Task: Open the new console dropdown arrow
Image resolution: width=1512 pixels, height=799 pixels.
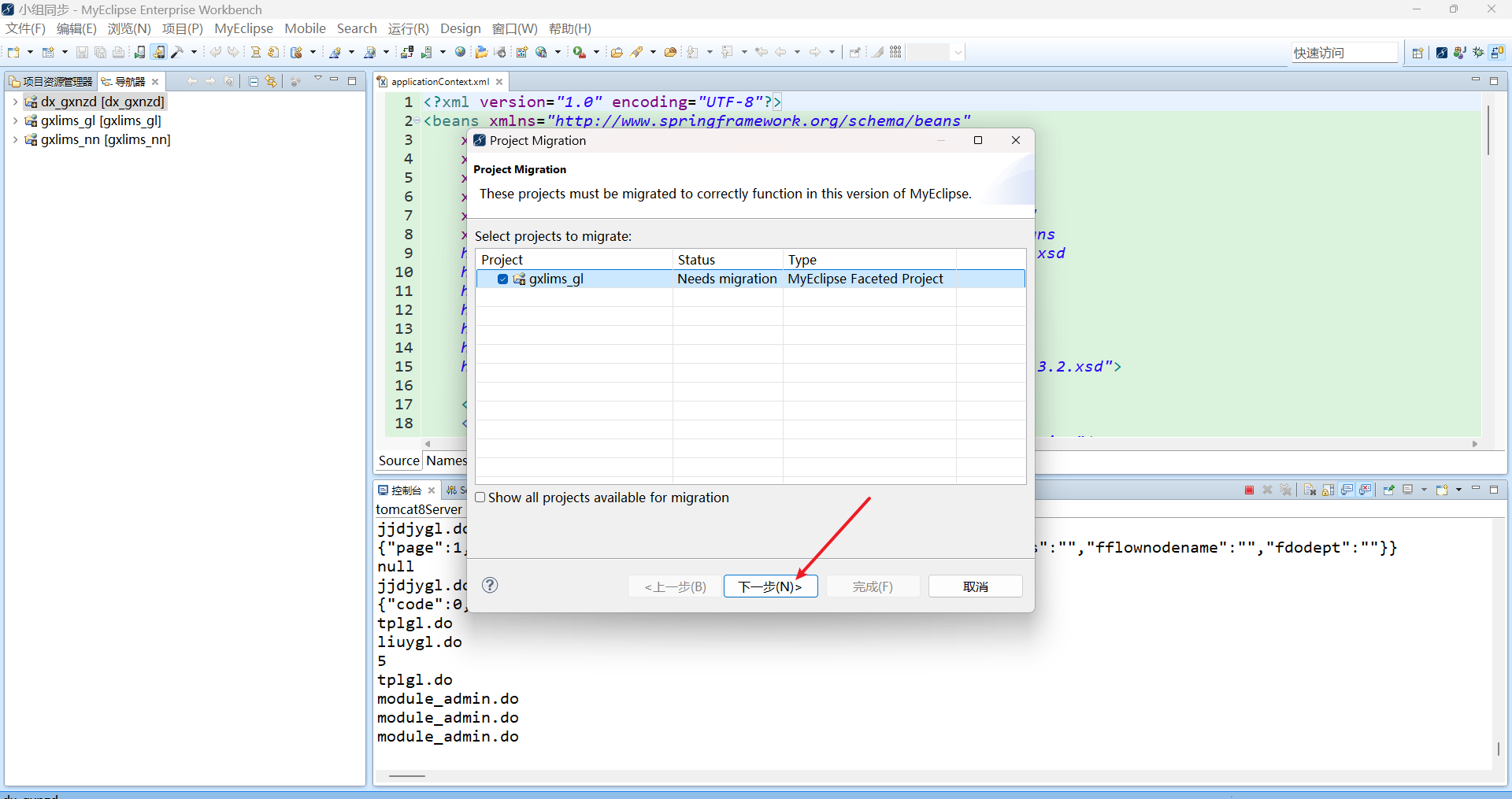Action: coord(1458,490)
